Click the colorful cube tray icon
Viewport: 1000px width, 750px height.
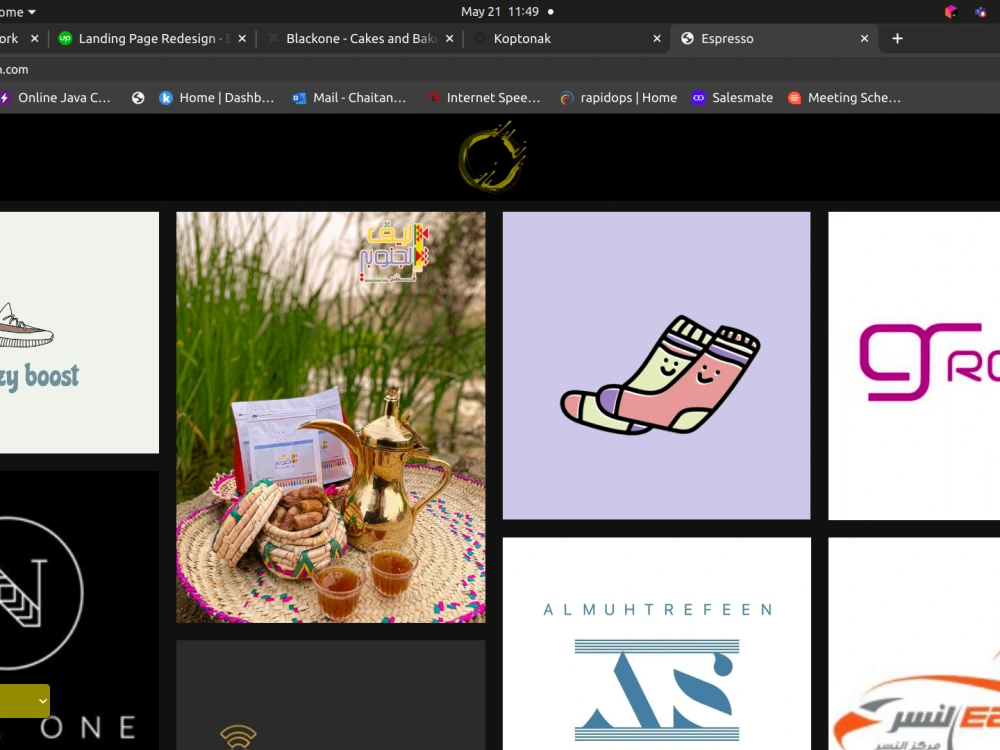coord(952,11)
